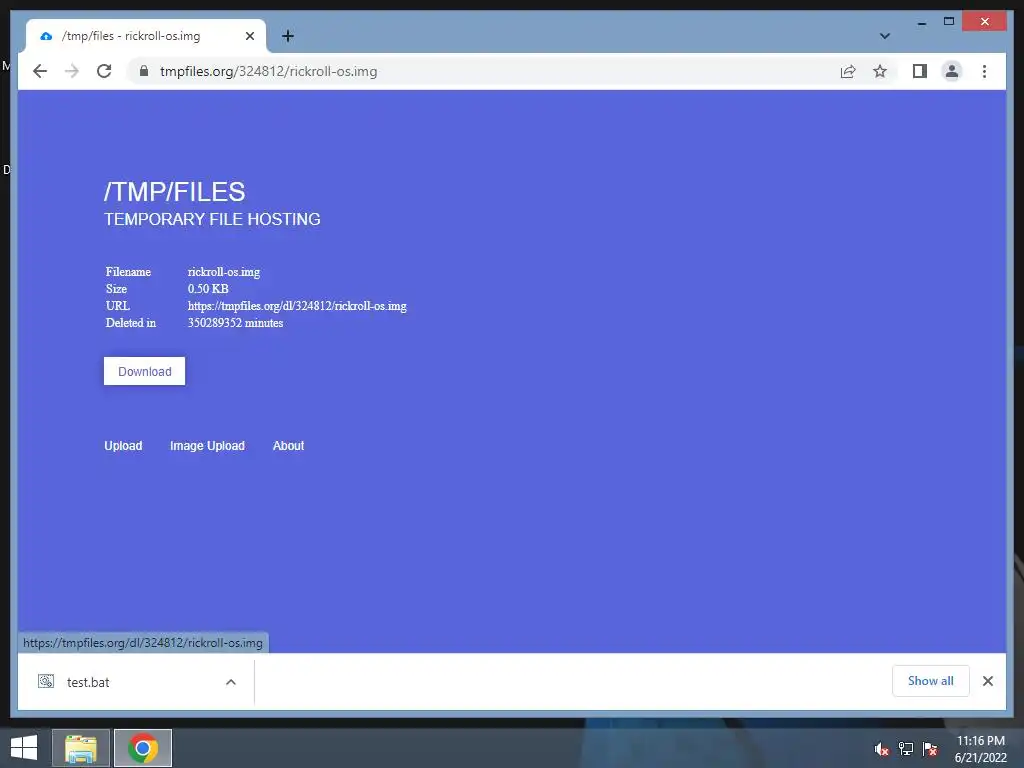Click the forward navigation arrow
The image size is (1024, 768).
pos(72,71)
